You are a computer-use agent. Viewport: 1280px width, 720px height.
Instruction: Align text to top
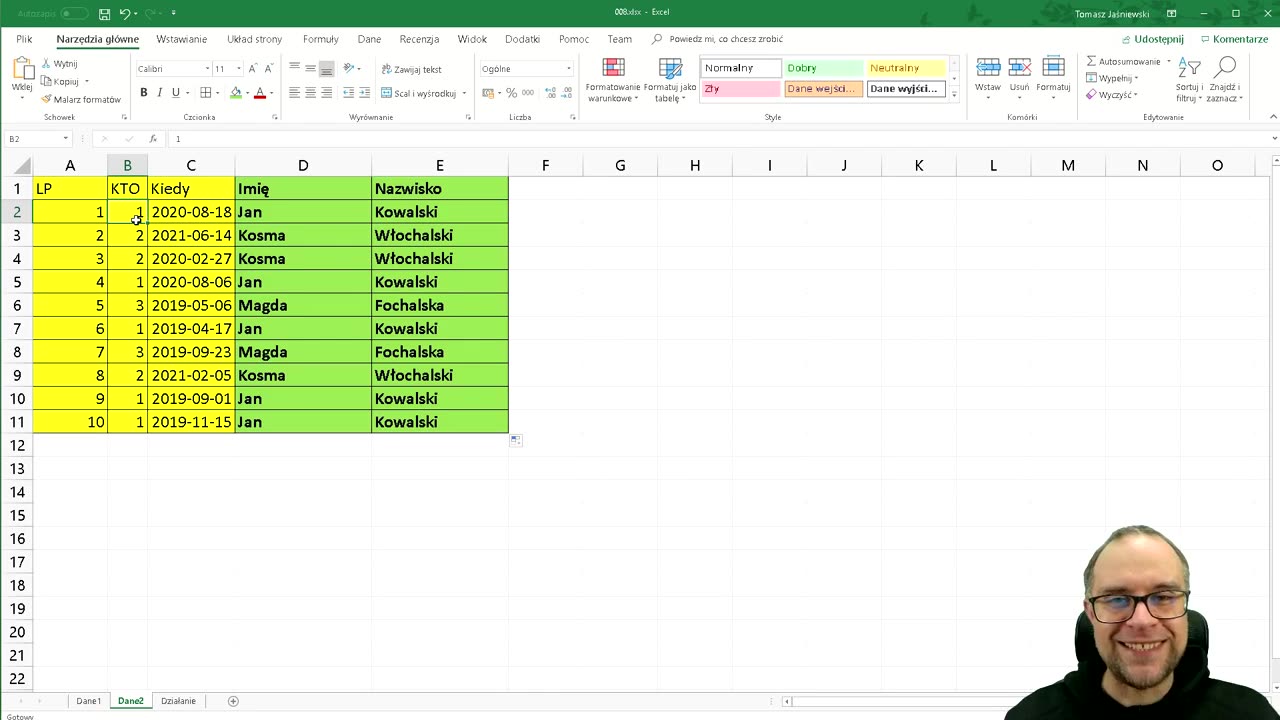coord(294,68)
